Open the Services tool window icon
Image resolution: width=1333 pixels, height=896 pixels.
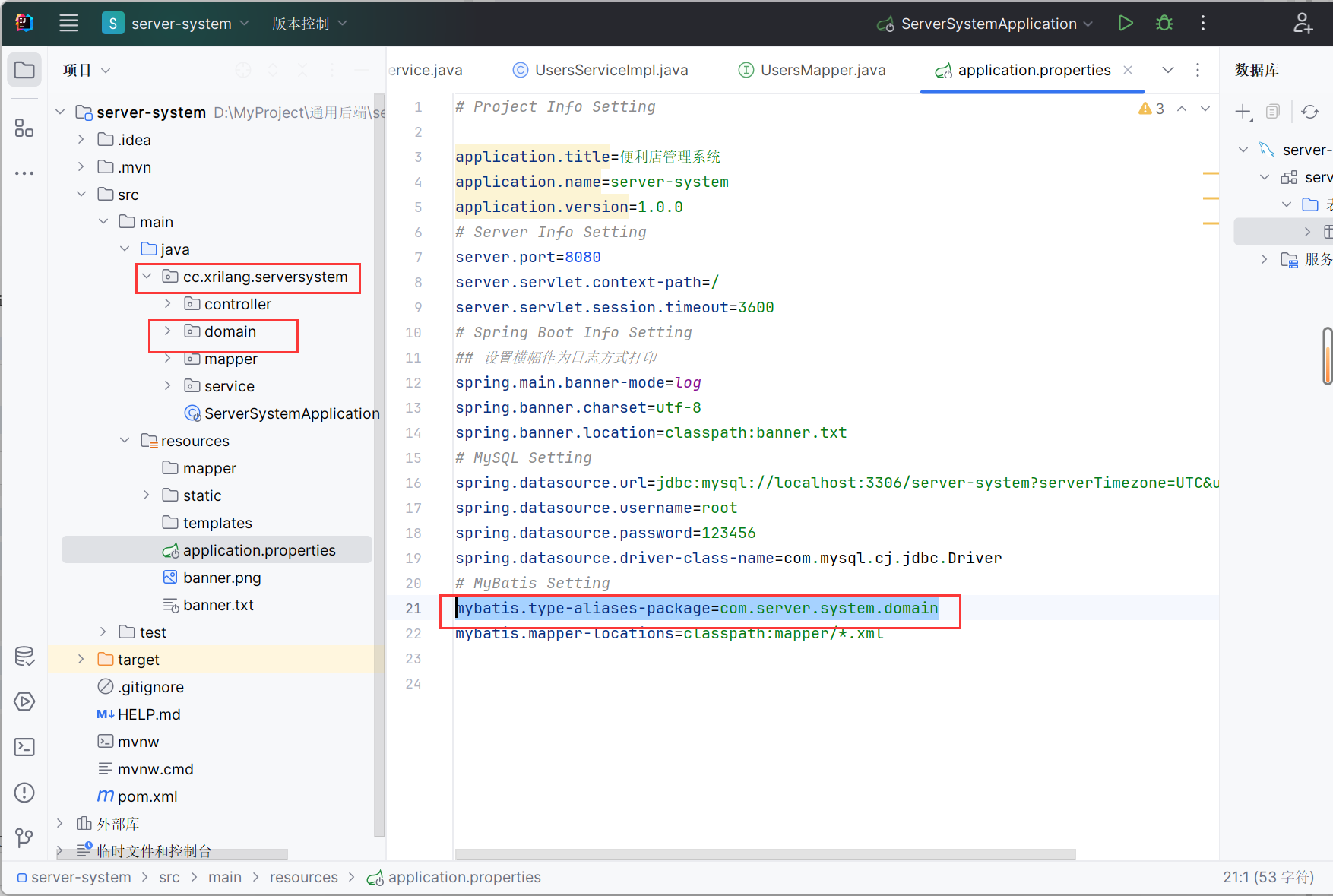[x=24, y=701]
